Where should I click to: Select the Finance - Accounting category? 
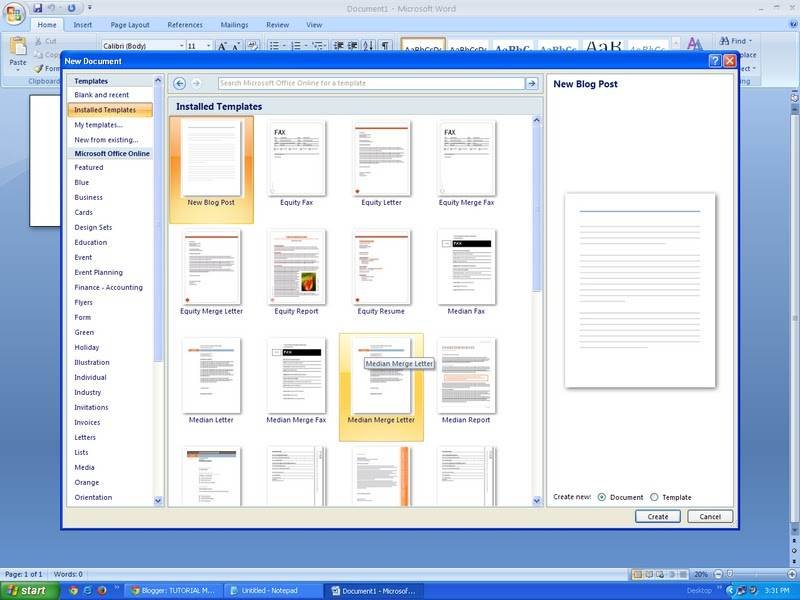tap(109, 287)
